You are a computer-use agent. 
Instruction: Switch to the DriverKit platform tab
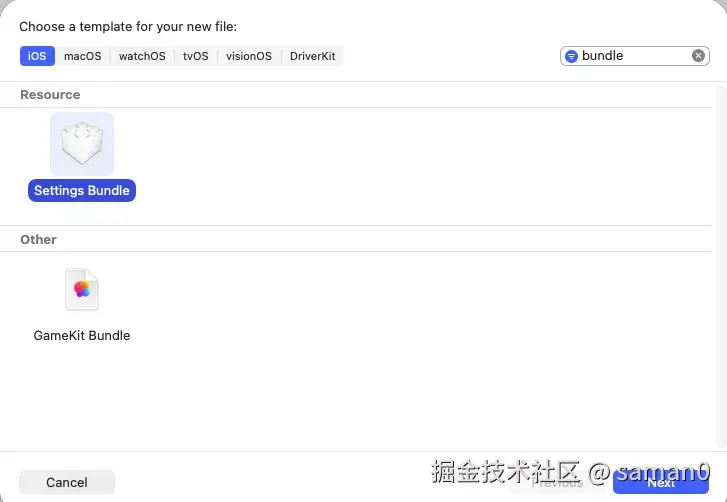(312, 56)
